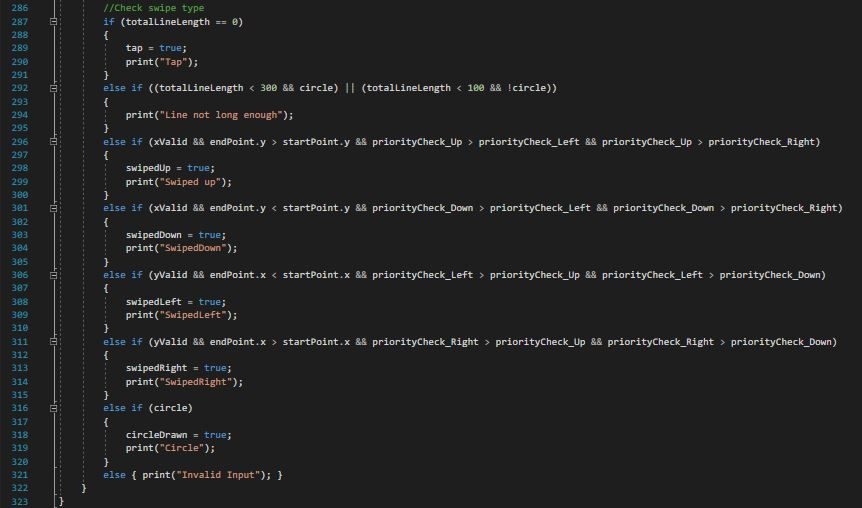Viewport: 862px width, 508px height.
Task: Click "priorityCheck_Right" on line 301
Action: tap(784, 208)
